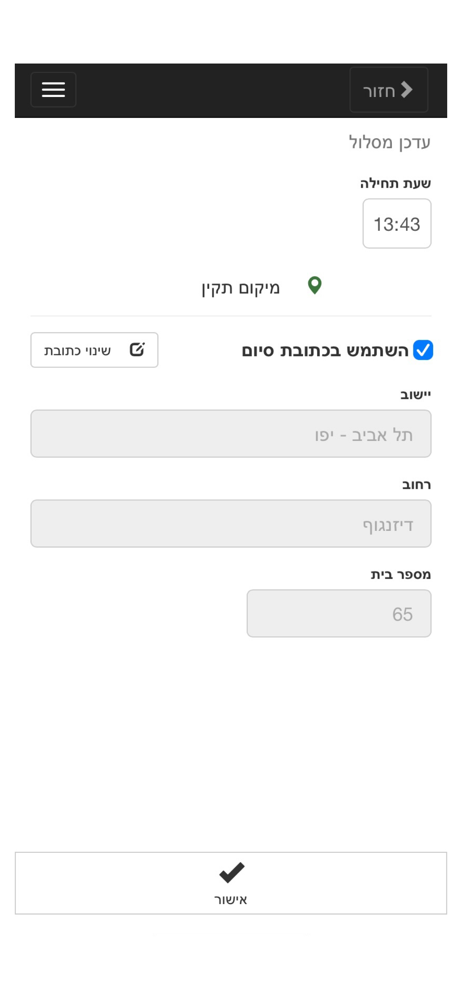Click the עדכן מסלול page title
This screenshot has width=462, height=1000.
[390, 142]
